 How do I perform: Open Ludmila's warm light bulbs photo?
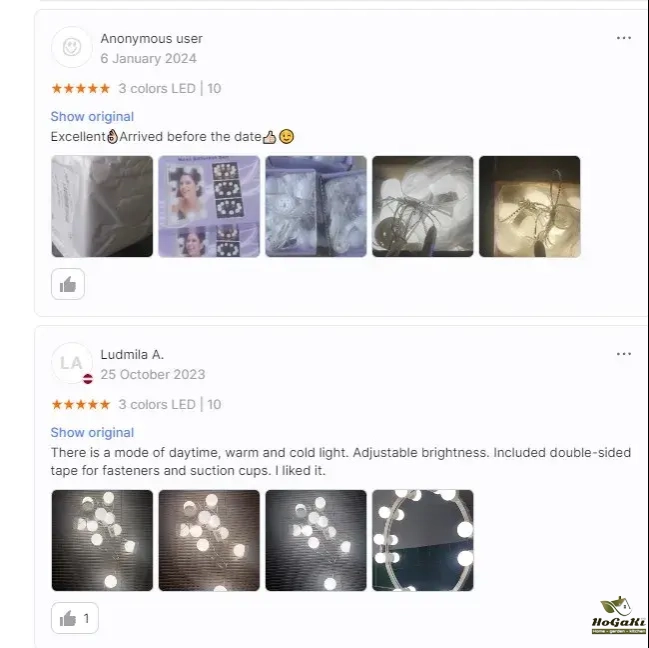point(209,540)
